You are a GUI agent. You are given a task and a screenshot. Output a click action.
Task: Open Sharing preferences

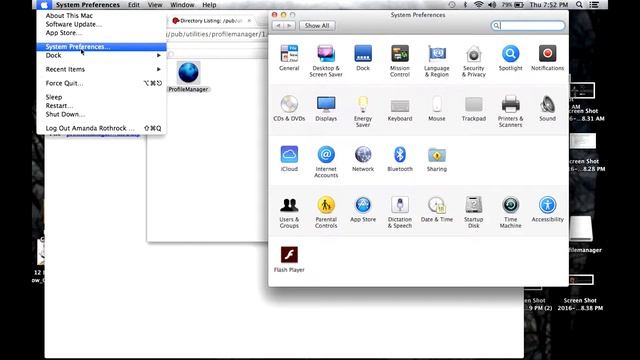point(437,159)
